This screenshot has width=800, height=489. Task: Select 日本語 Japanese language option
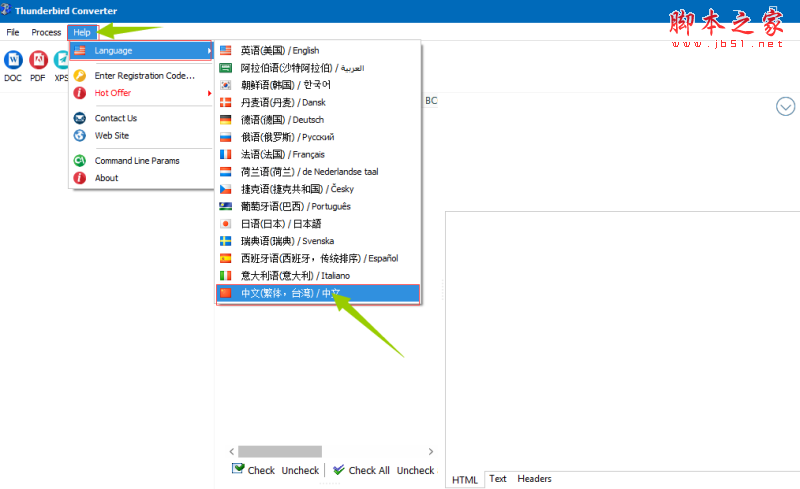(318, 224)
